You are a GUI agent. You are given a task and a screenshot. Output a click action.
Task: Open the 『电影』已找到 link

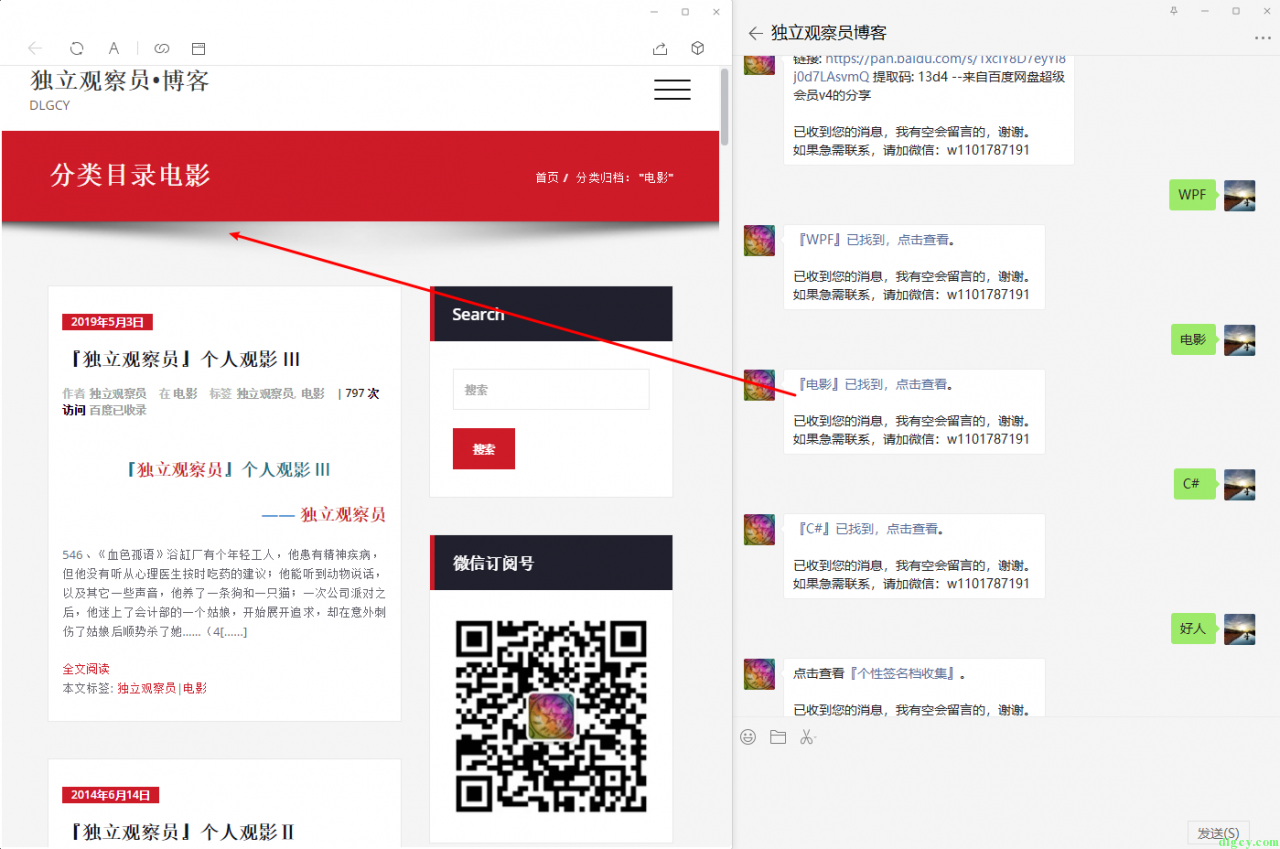click(874, 384)
